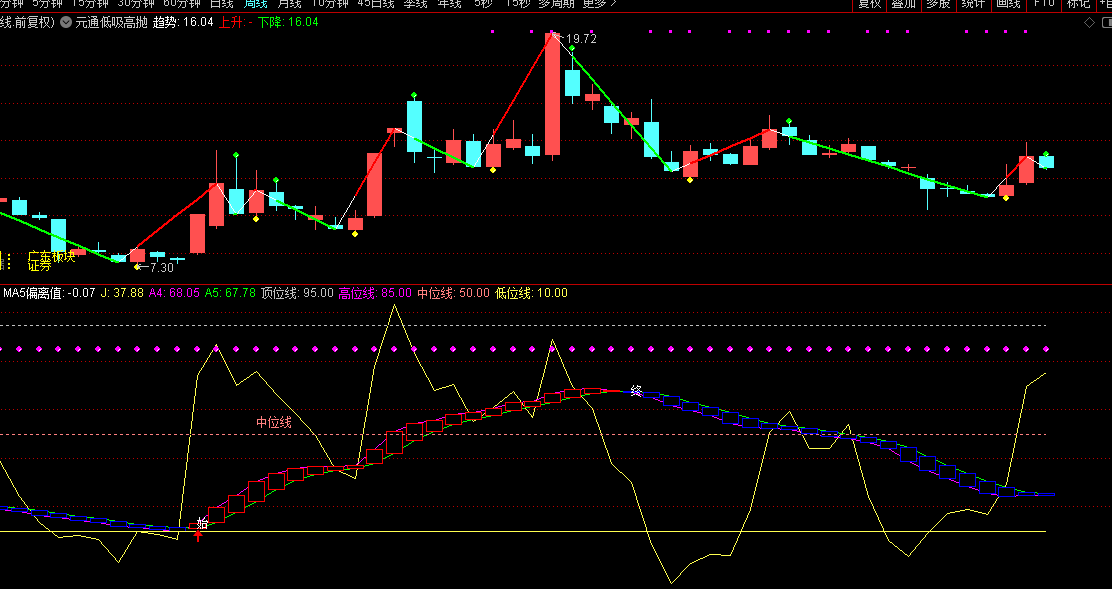
Task: Switch to 年线 yearly period
Action: tap(450, 4)
